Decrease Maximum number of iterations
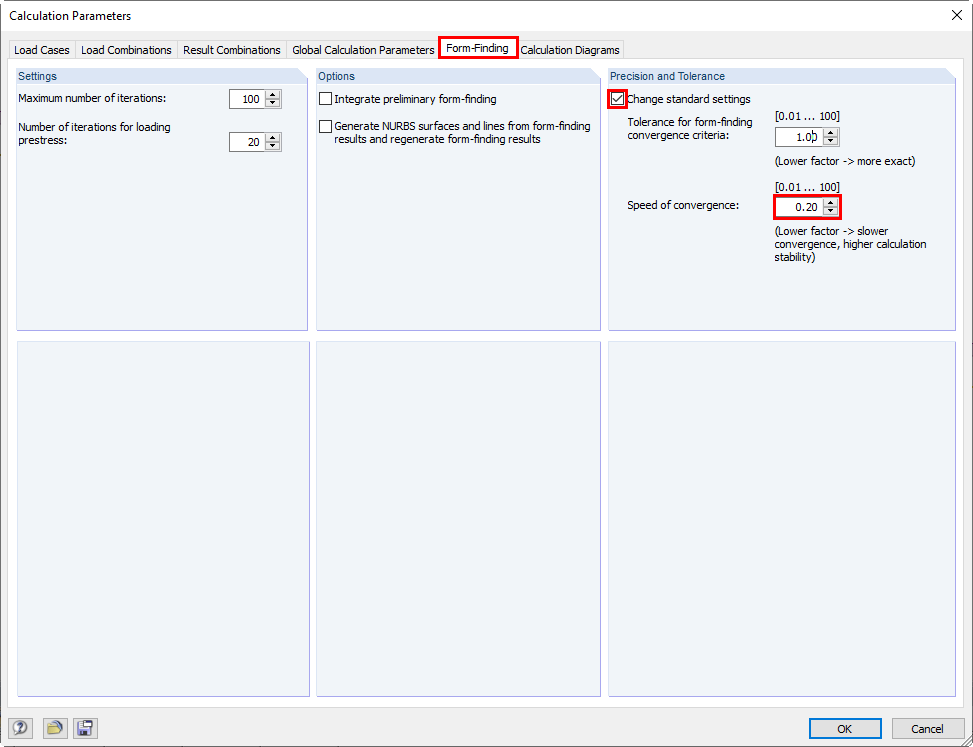Image resolution: width=973 pixels, height=747 pixels. pos(272,104)
